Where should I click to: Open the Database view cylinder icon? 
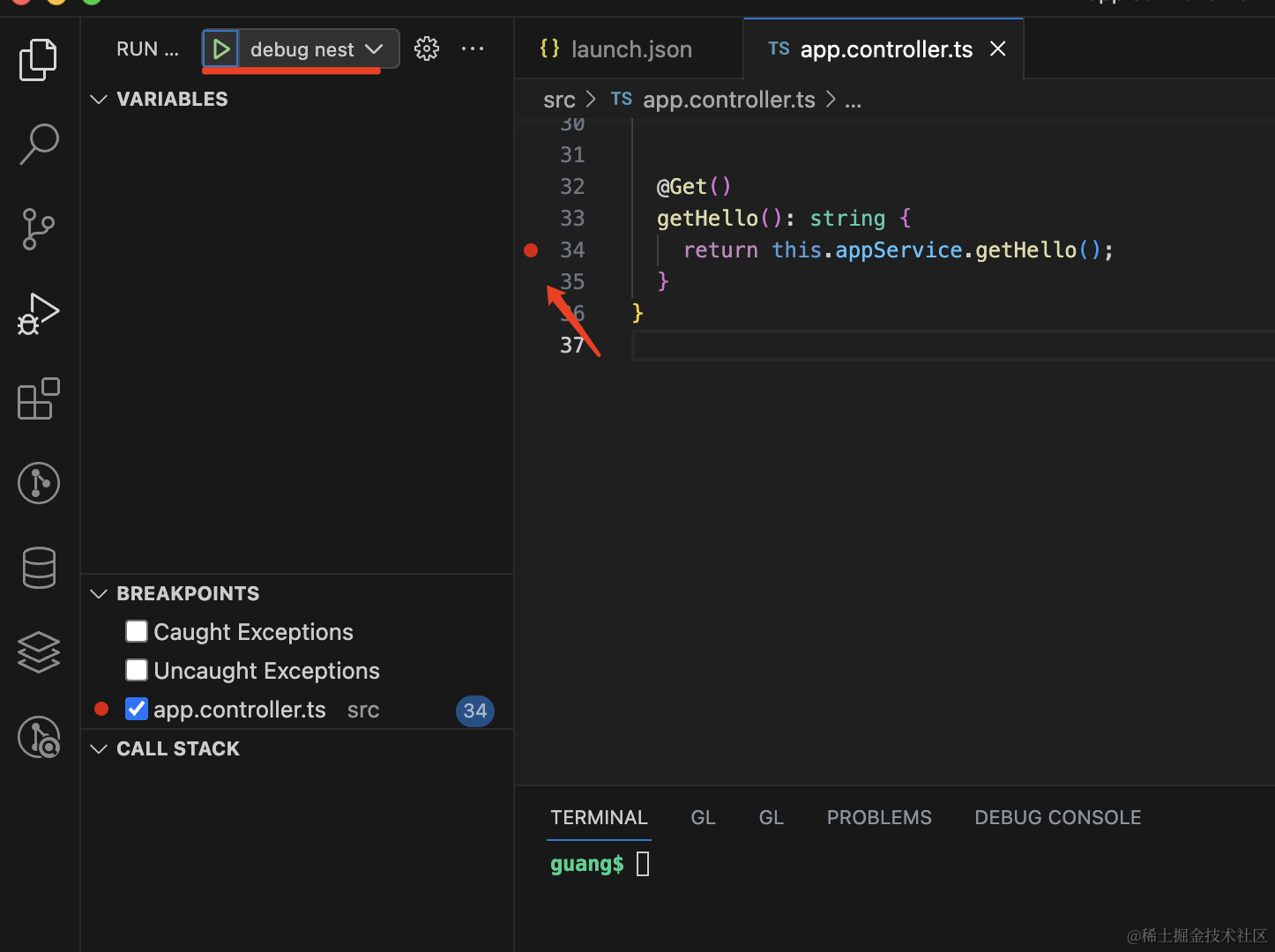tap(39, 568)
